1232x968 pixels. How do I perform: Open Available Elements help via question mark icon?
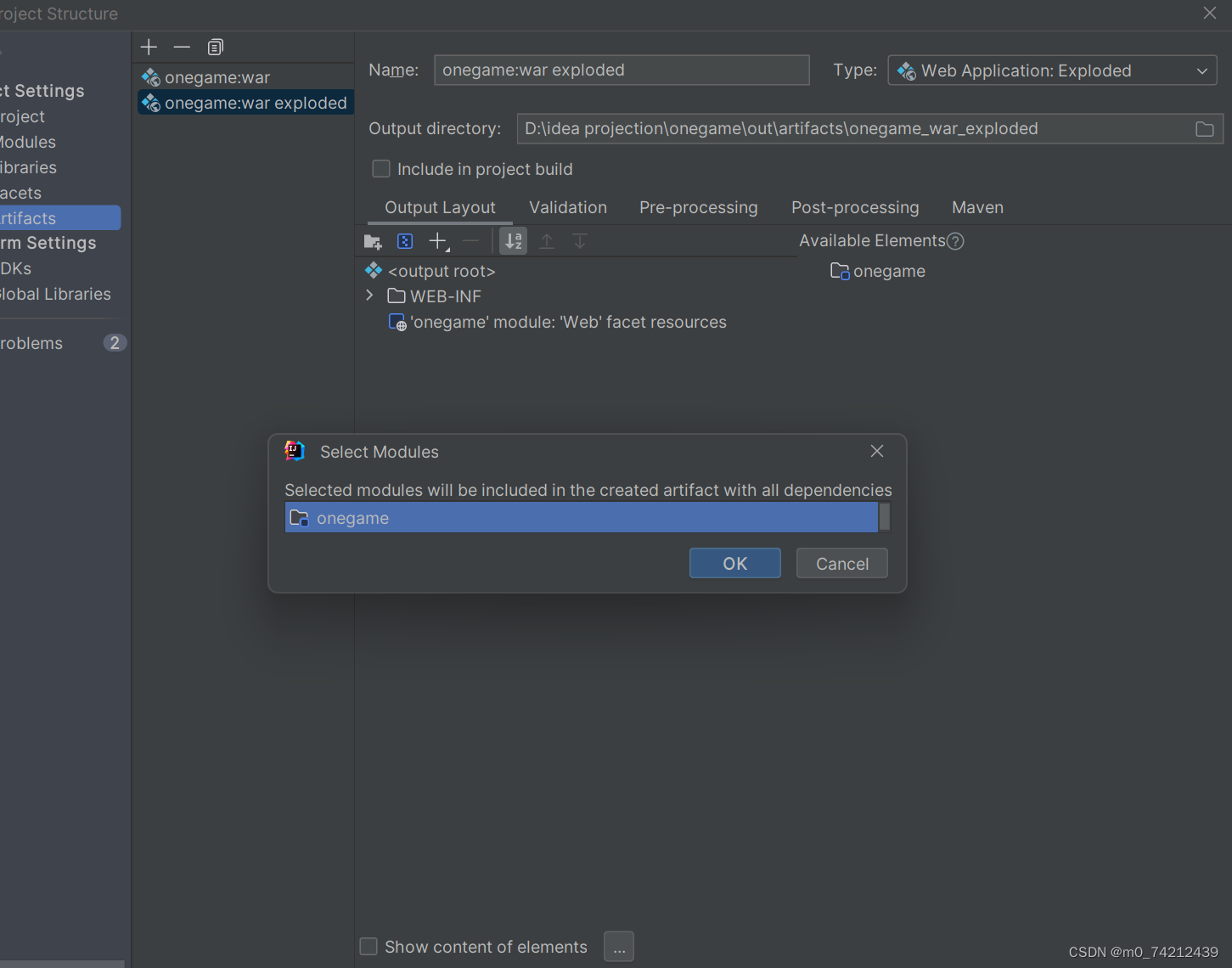click(x=955, y=241)
